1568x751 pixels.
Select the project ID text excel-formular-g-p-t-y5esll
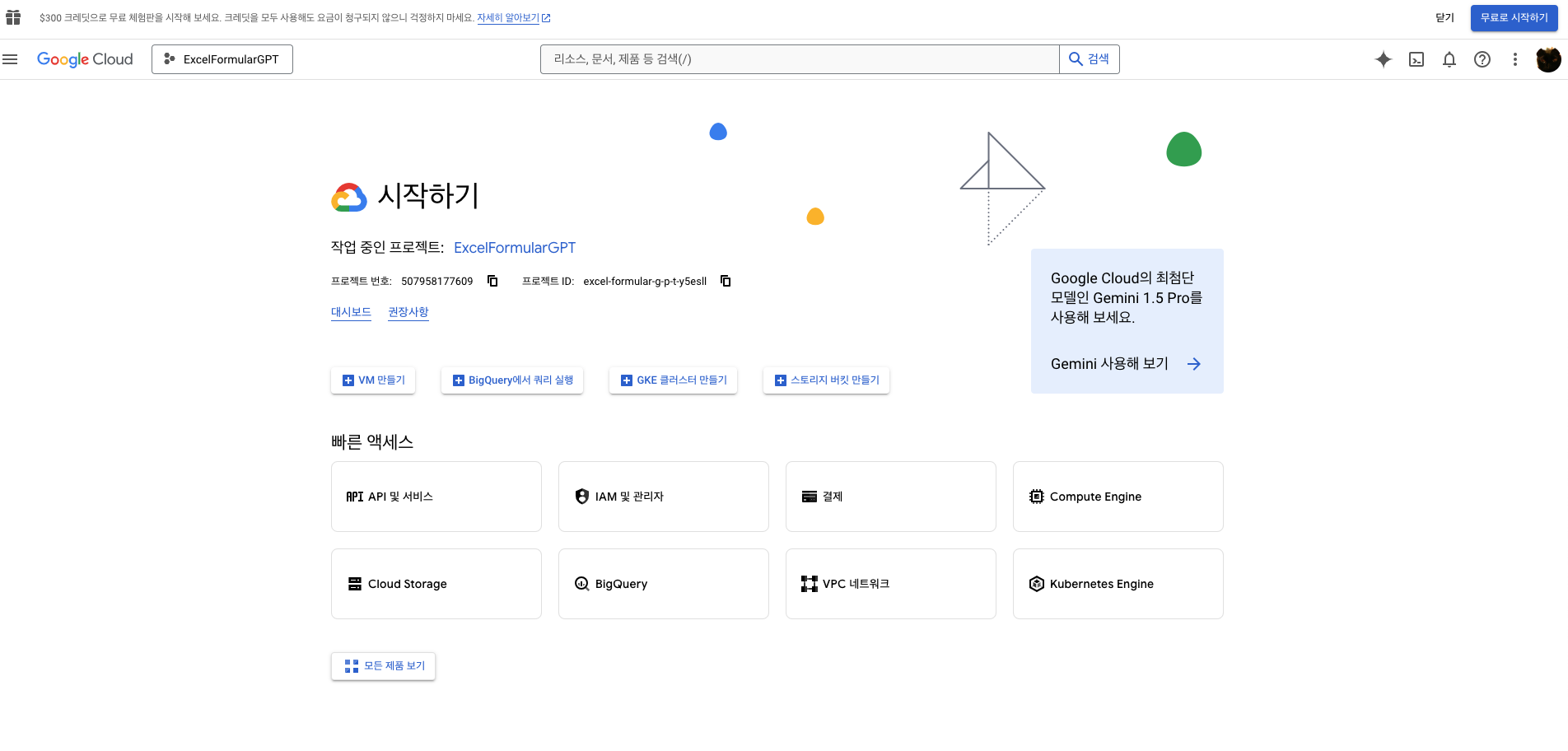click(x=645, y=282)
